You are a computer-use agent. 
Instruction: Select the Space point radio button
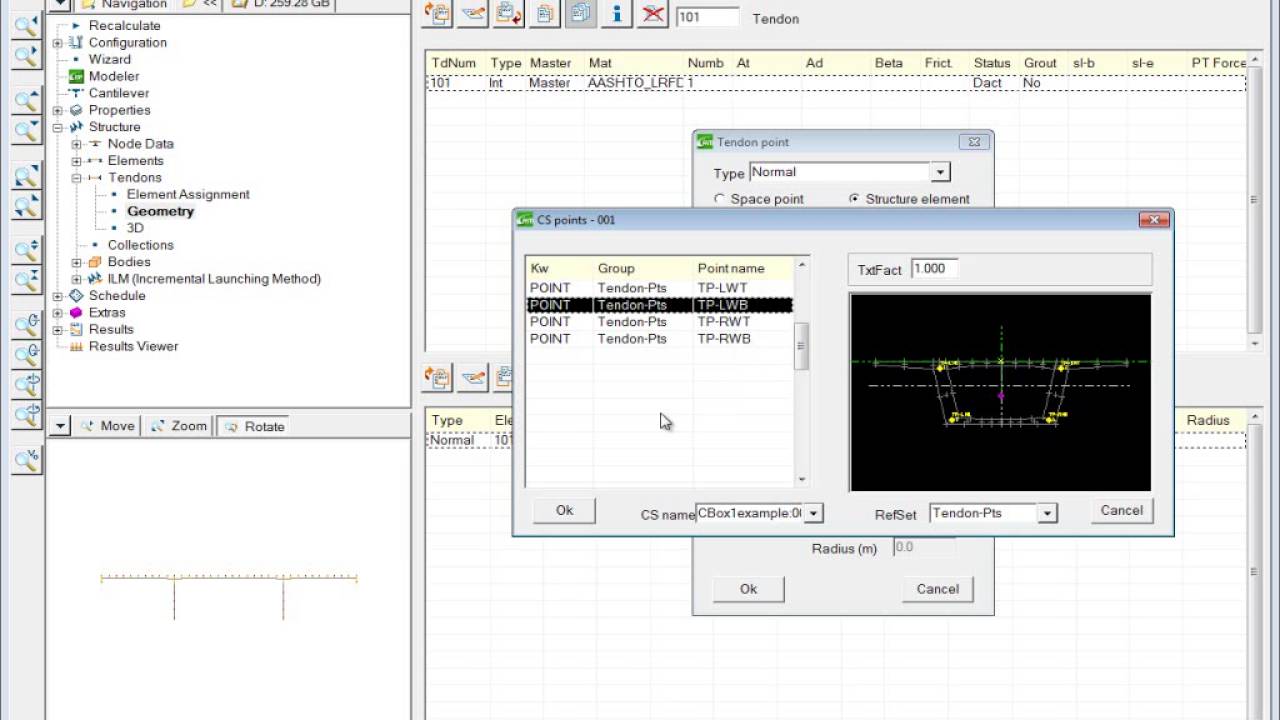pos(719,199)
